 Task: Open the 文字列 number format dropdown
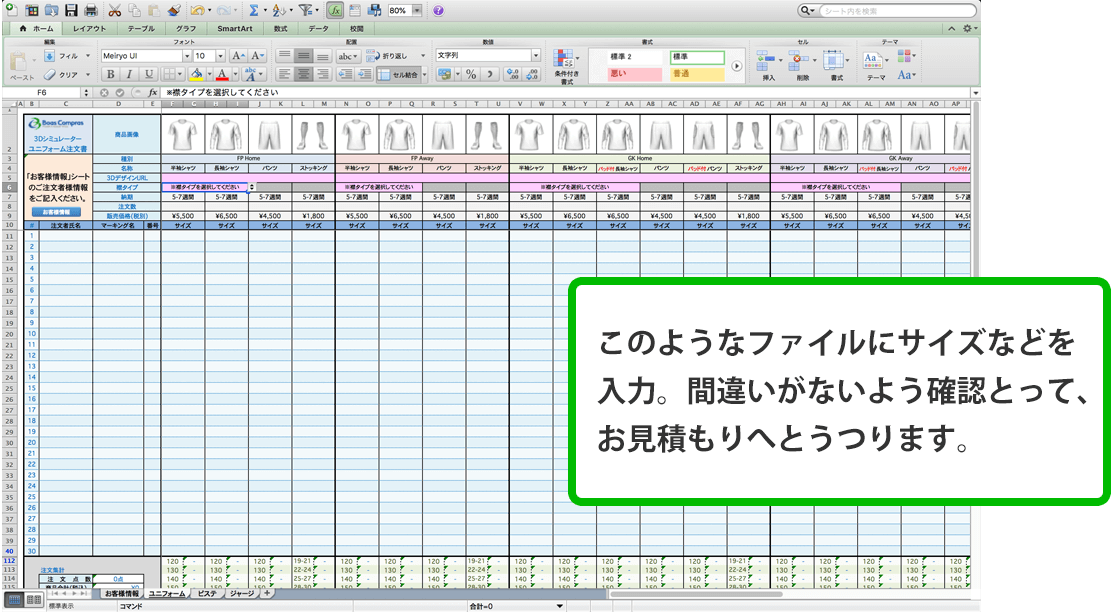click(x=536, y=56)
